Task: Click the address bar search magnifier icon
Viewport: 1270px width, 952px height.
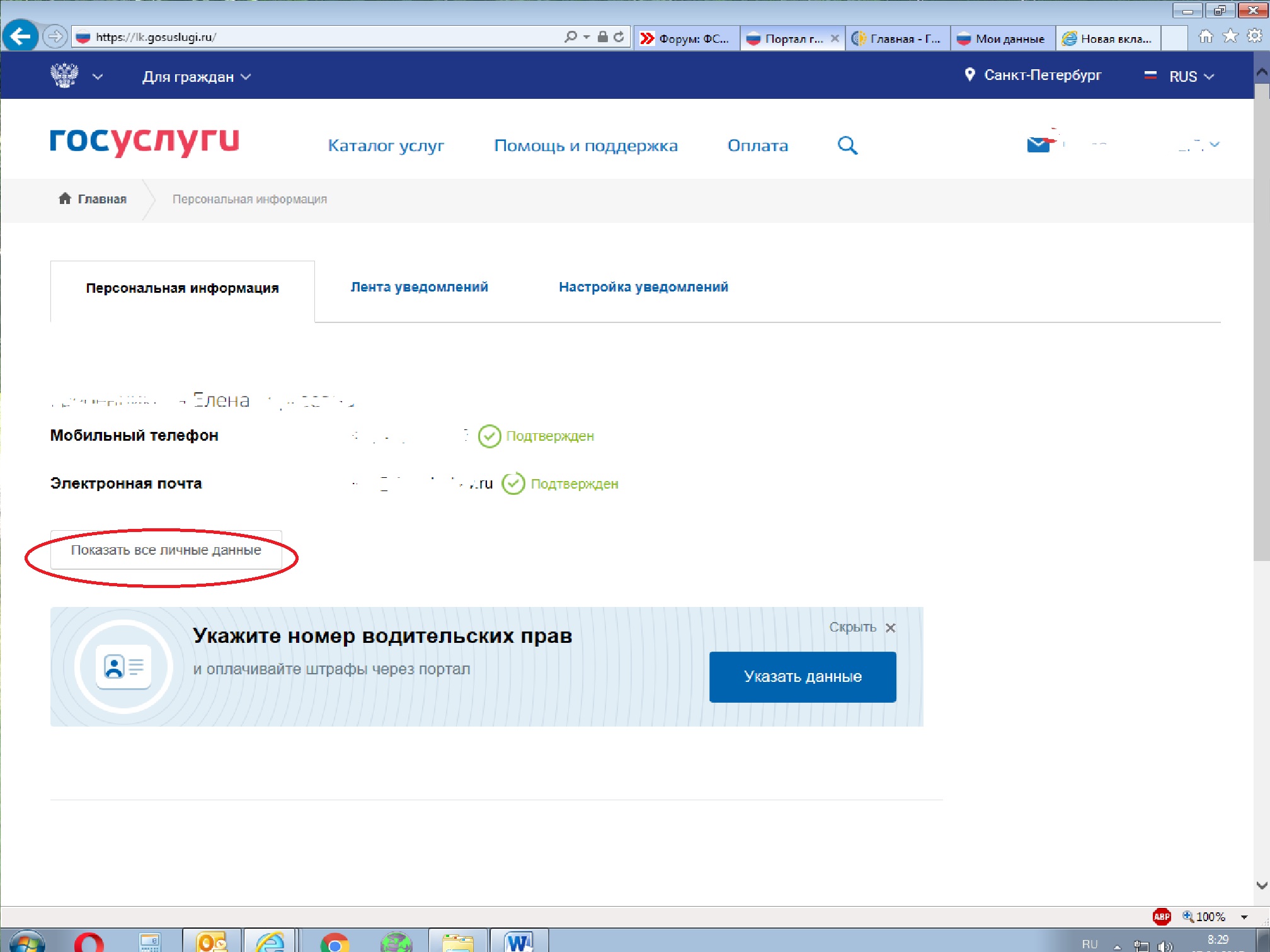Action: click(x=571, y=37)
